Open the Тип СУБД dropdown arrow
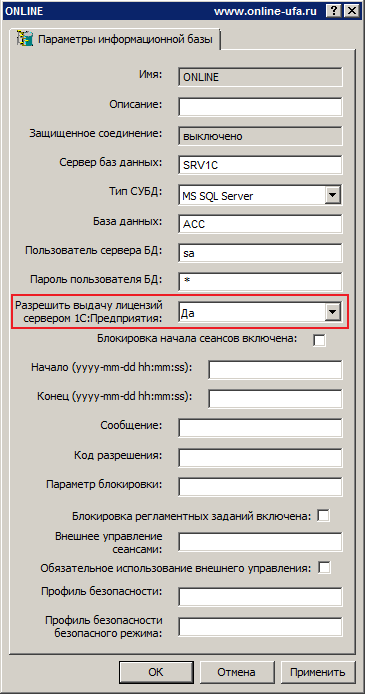Image resolution: width=365 pixels, height=694 pixels. pyautogui.click(x=332, y=195)
